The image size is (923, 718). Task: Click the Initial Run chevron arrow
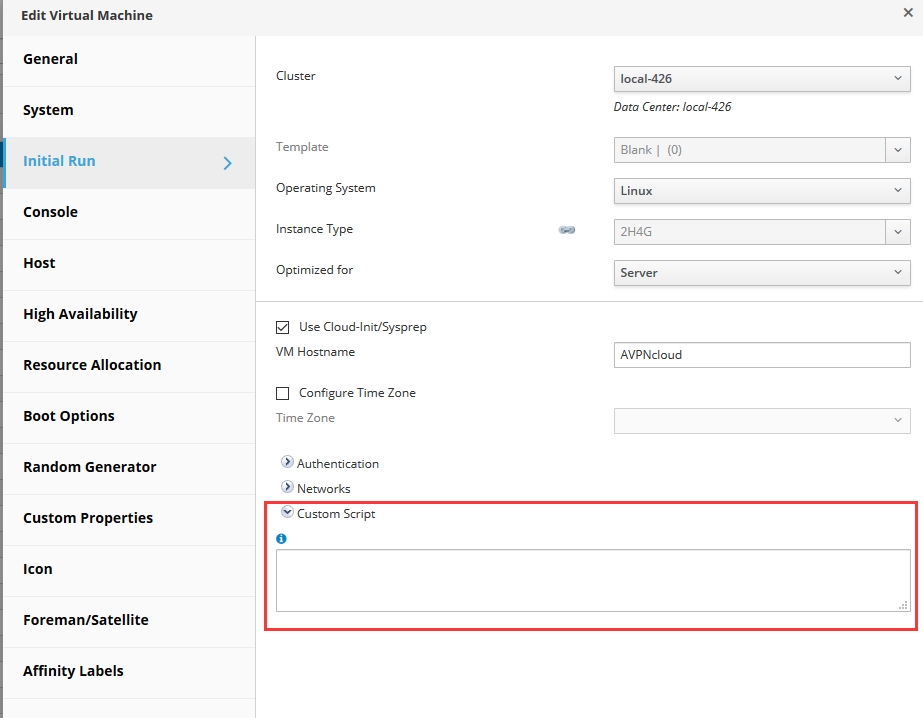(x=228, y=163)
